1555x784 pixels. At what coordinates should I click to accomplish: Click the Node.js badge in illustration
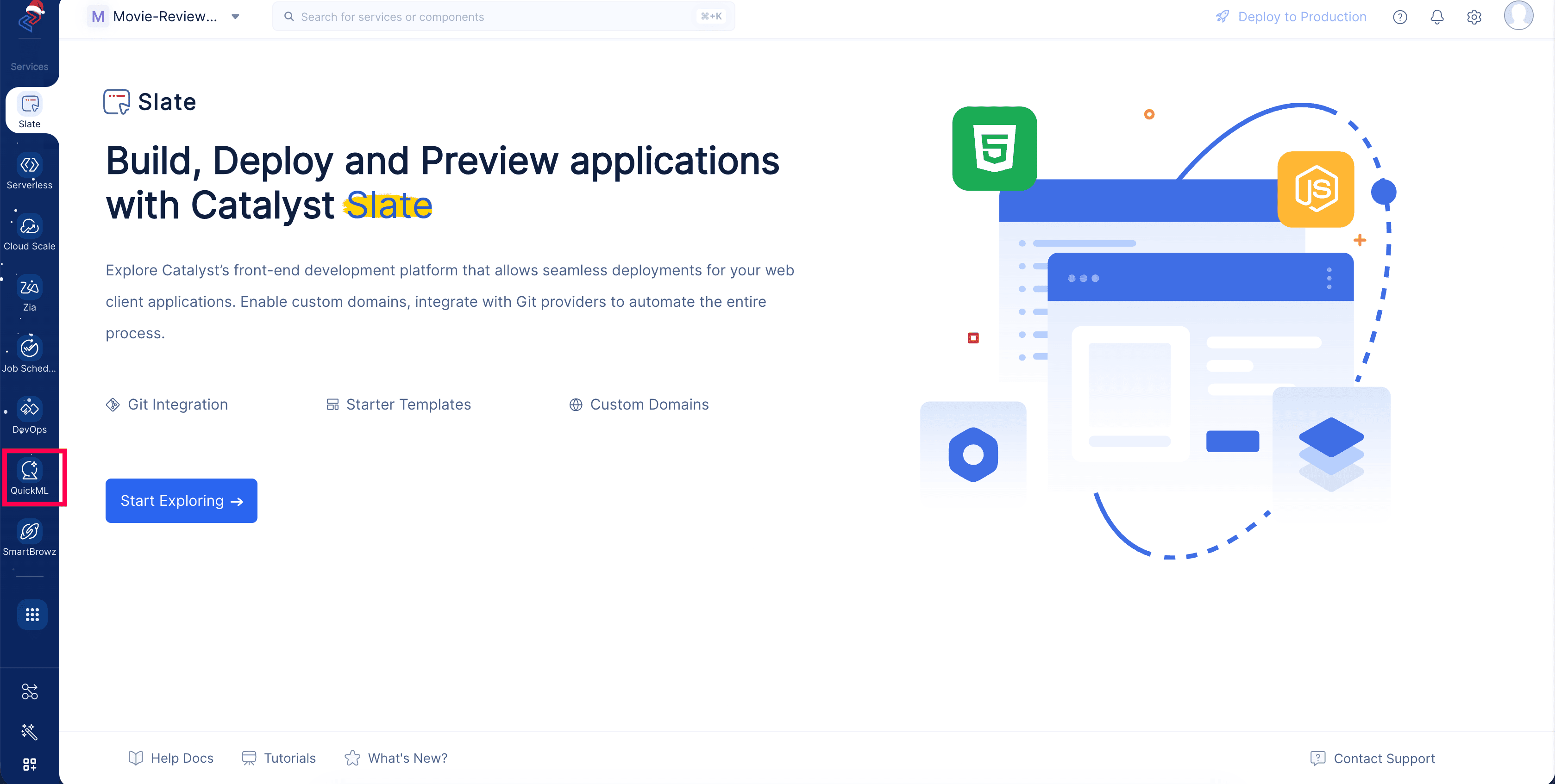[1316, 189]
